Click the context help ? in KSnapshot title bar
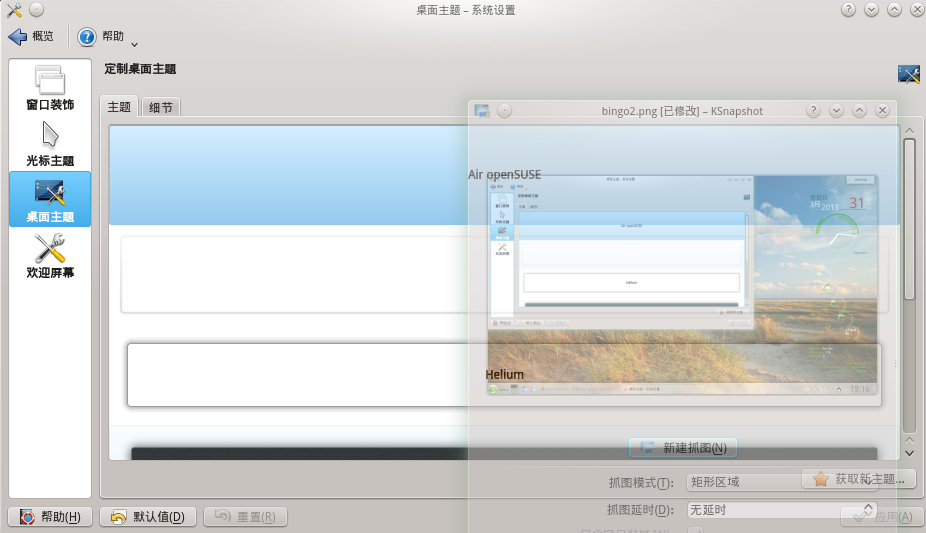The image size is (926, 533). click(x=813, y=110)
